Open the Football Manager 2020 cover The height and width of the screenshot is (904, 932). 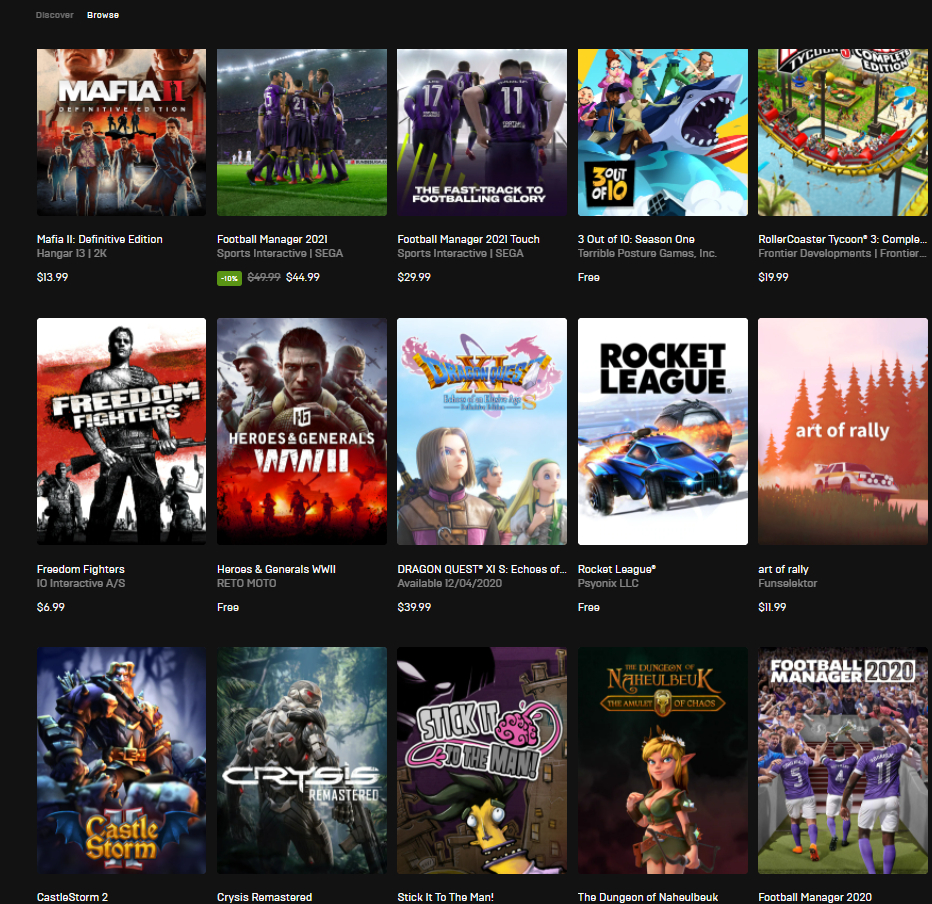[x=843, y=760]
